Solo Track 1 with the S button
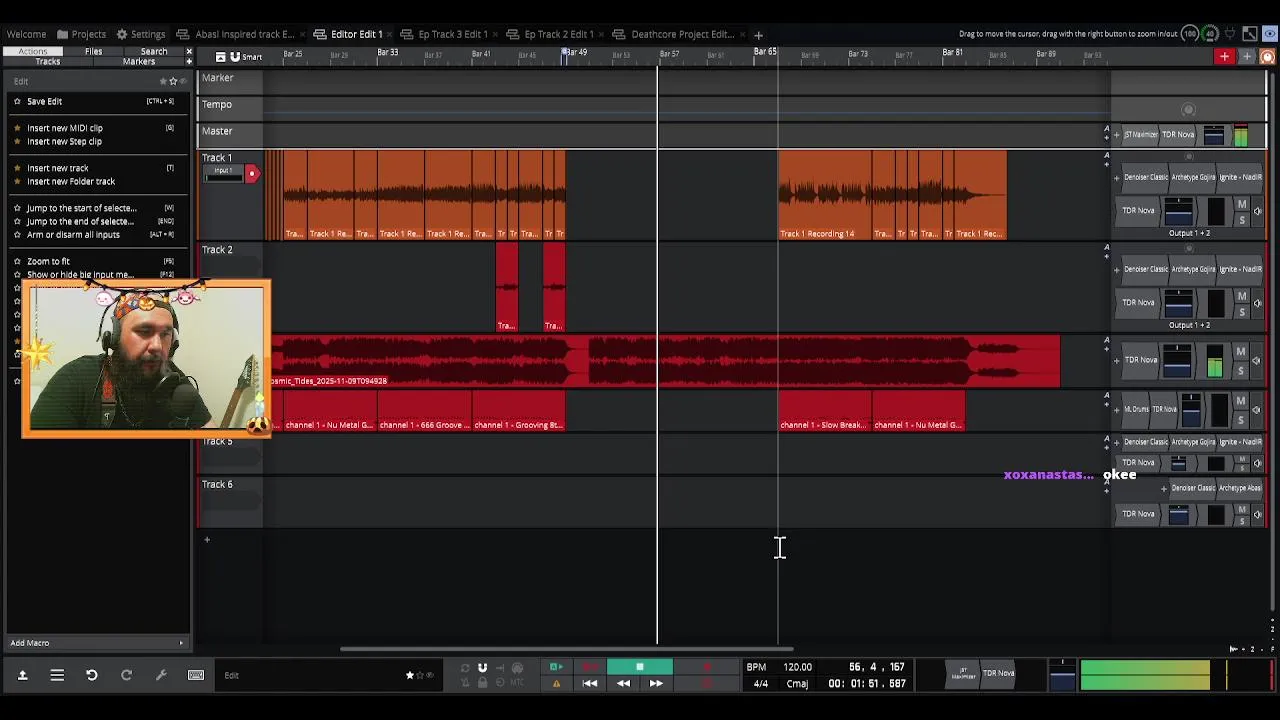1280x720 pixels. [x=1242, y=219]
